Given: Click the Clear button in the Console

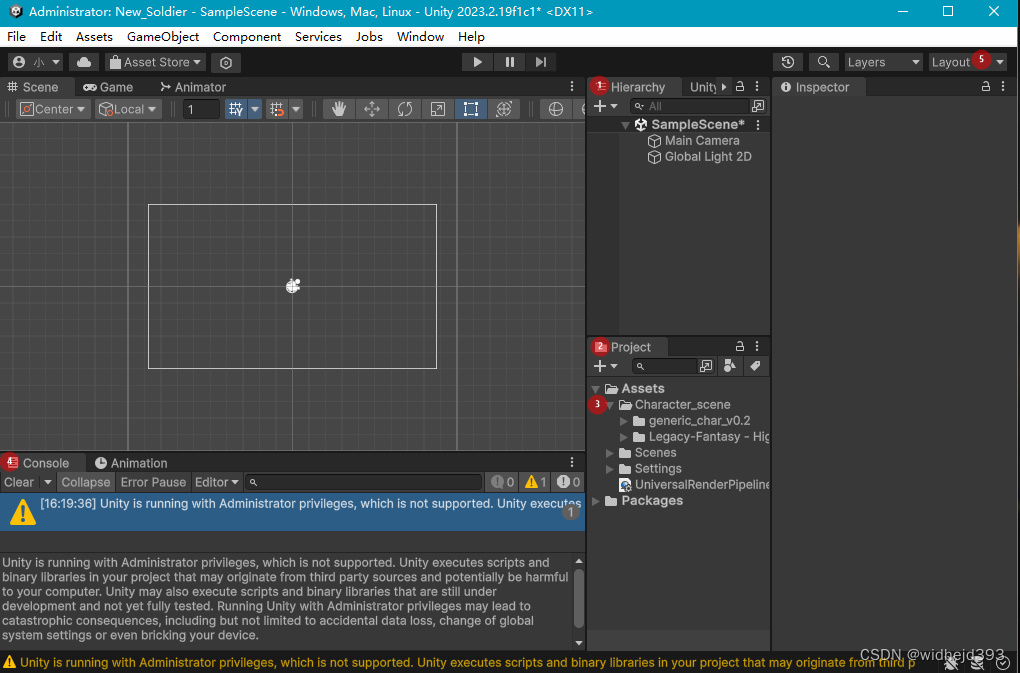Looking at the screenshot, I should click(18, 481).
